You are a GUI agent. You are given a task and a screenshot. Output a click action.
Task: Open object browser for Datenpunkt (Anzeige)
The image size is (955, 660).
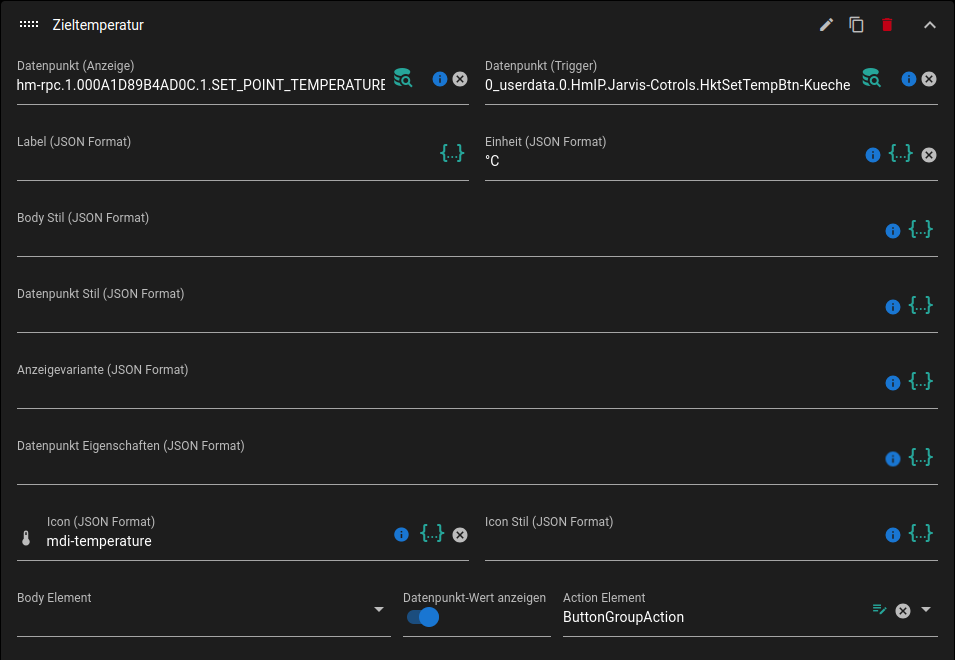point(403,78)
